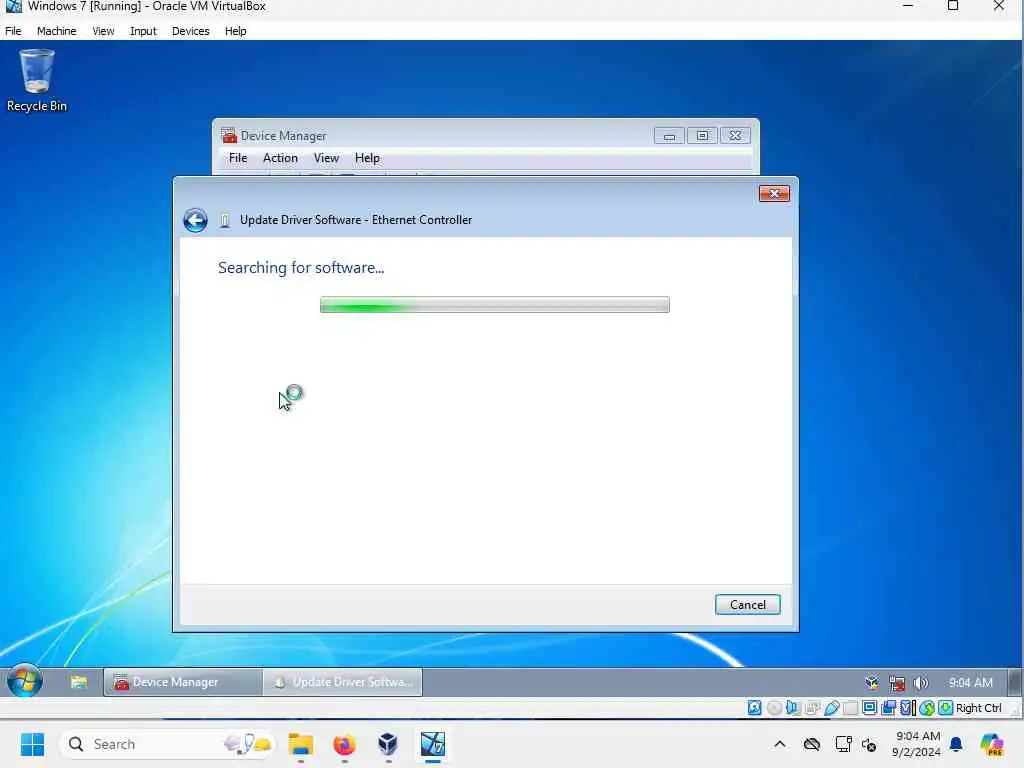This screenshot has width=1024, height=768.
Task: Click the VirtualBox Guest tray icon in Windows 7
Action: pos(872,683)
